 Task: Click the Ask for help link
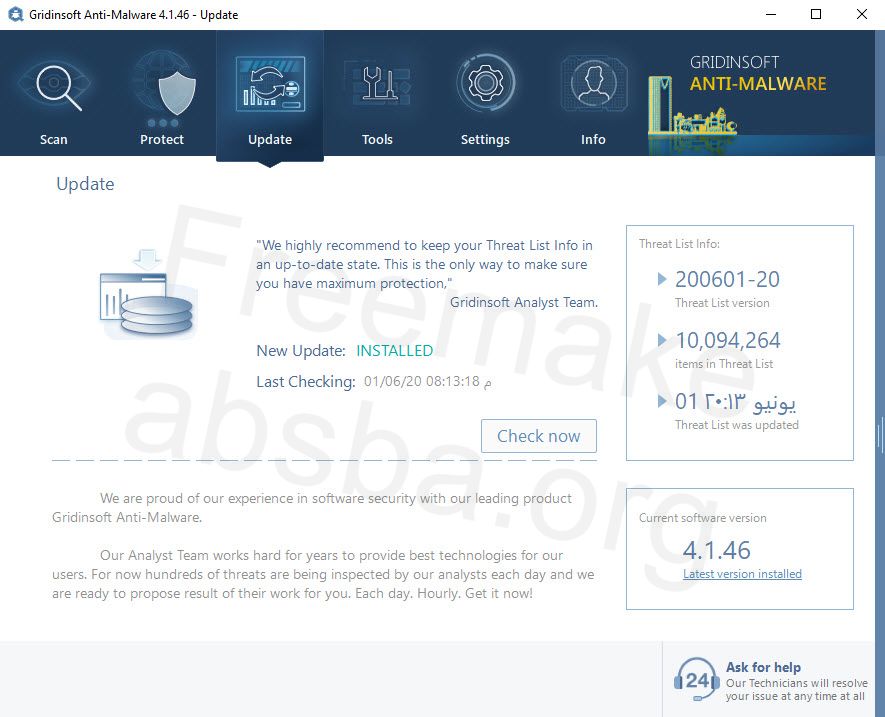point(763,667)
